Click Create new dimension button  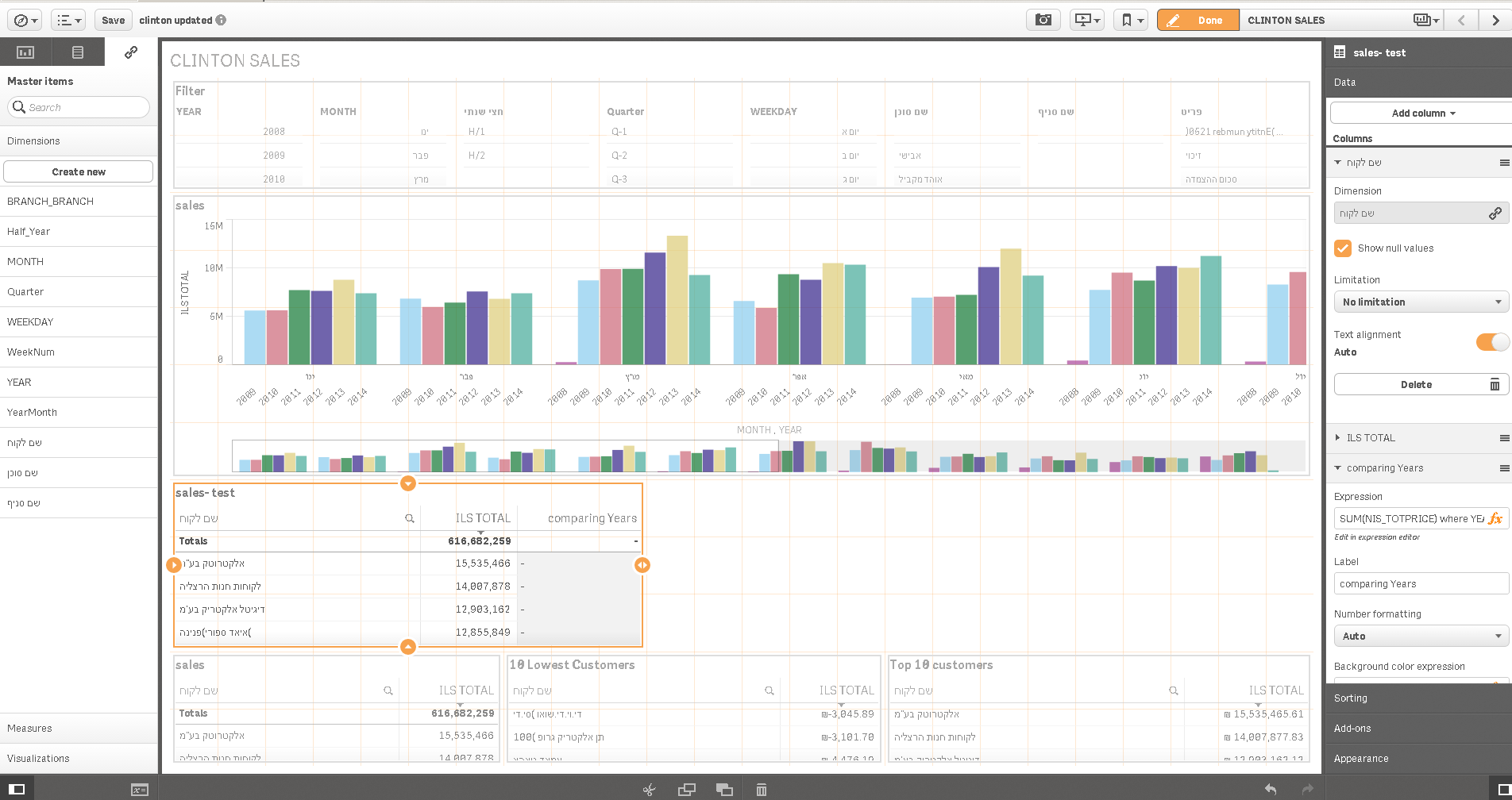pyautogui.click(x=79, y=171)
